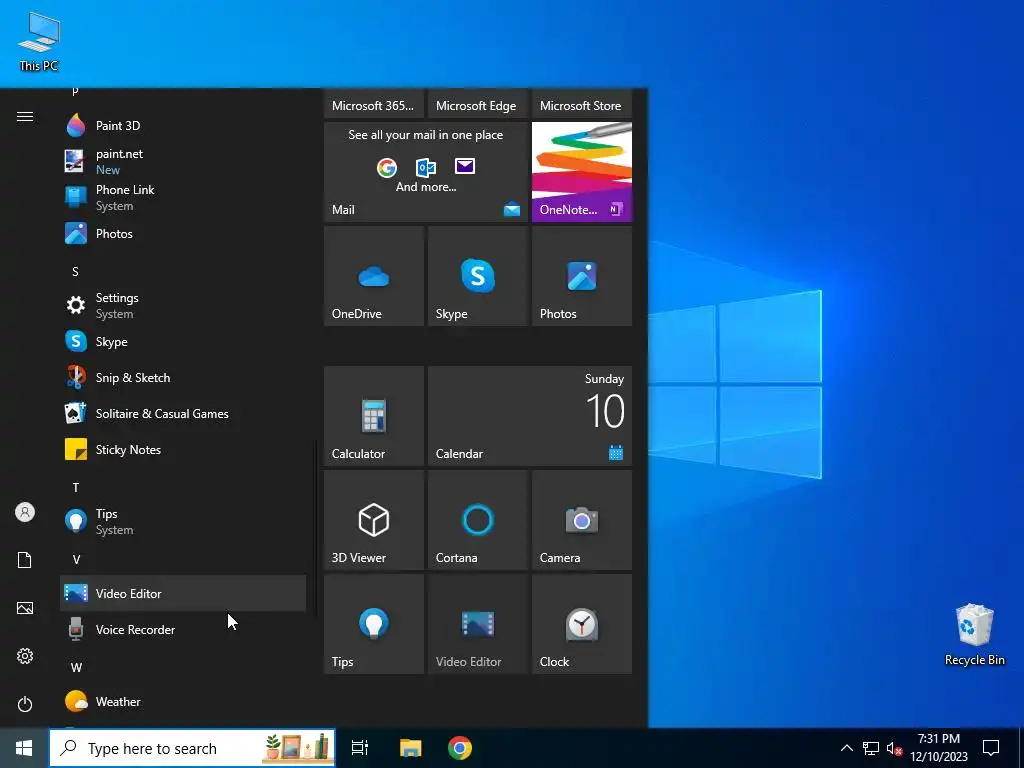Open the Video Editor tile
Image resolution: width=1024 pixels, height=768 pixels.
pyautogui.click(x=478, y=624)
